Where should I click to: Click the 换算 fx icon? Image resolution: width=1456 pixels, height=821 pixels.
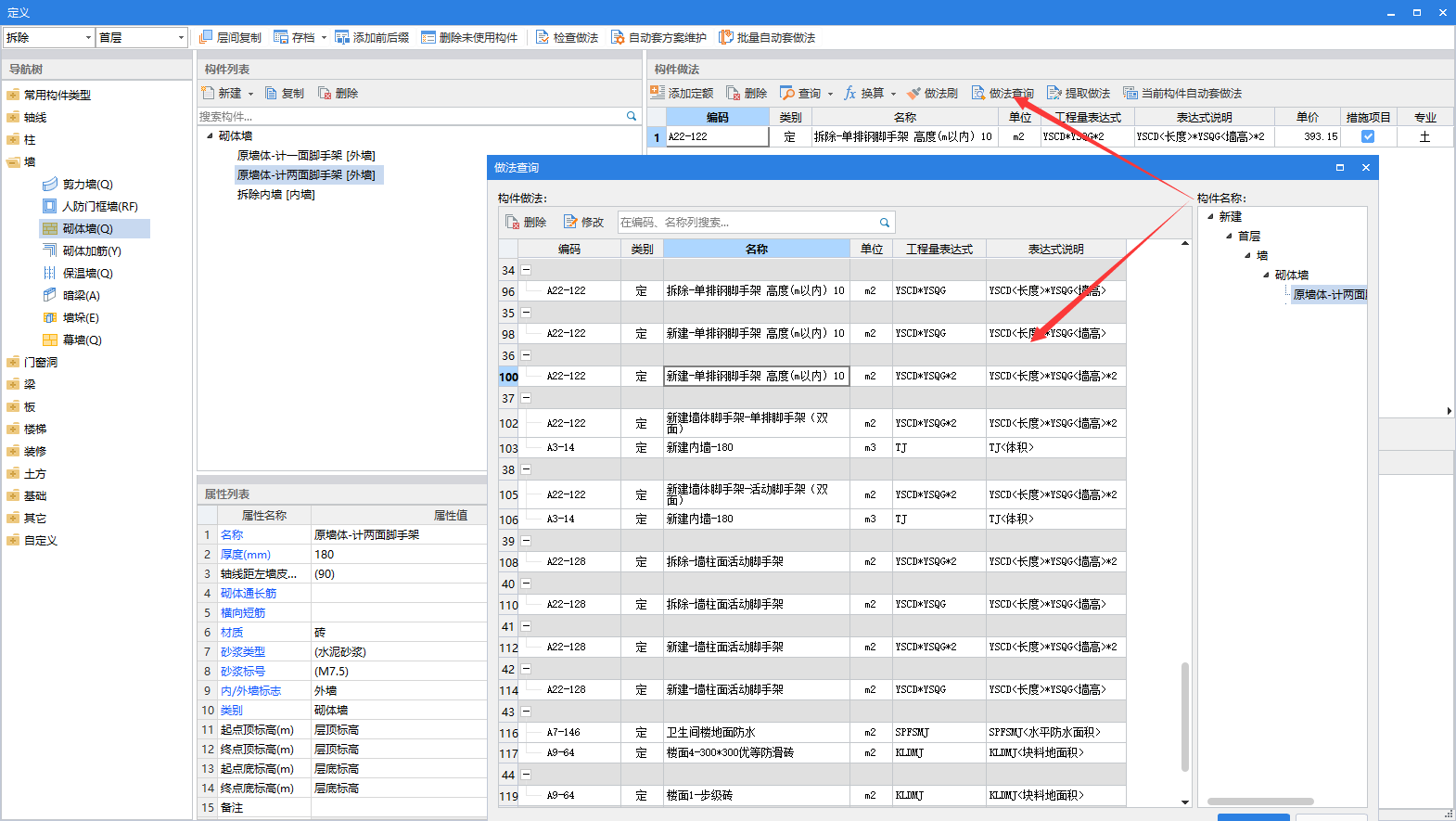pos(850,93)
